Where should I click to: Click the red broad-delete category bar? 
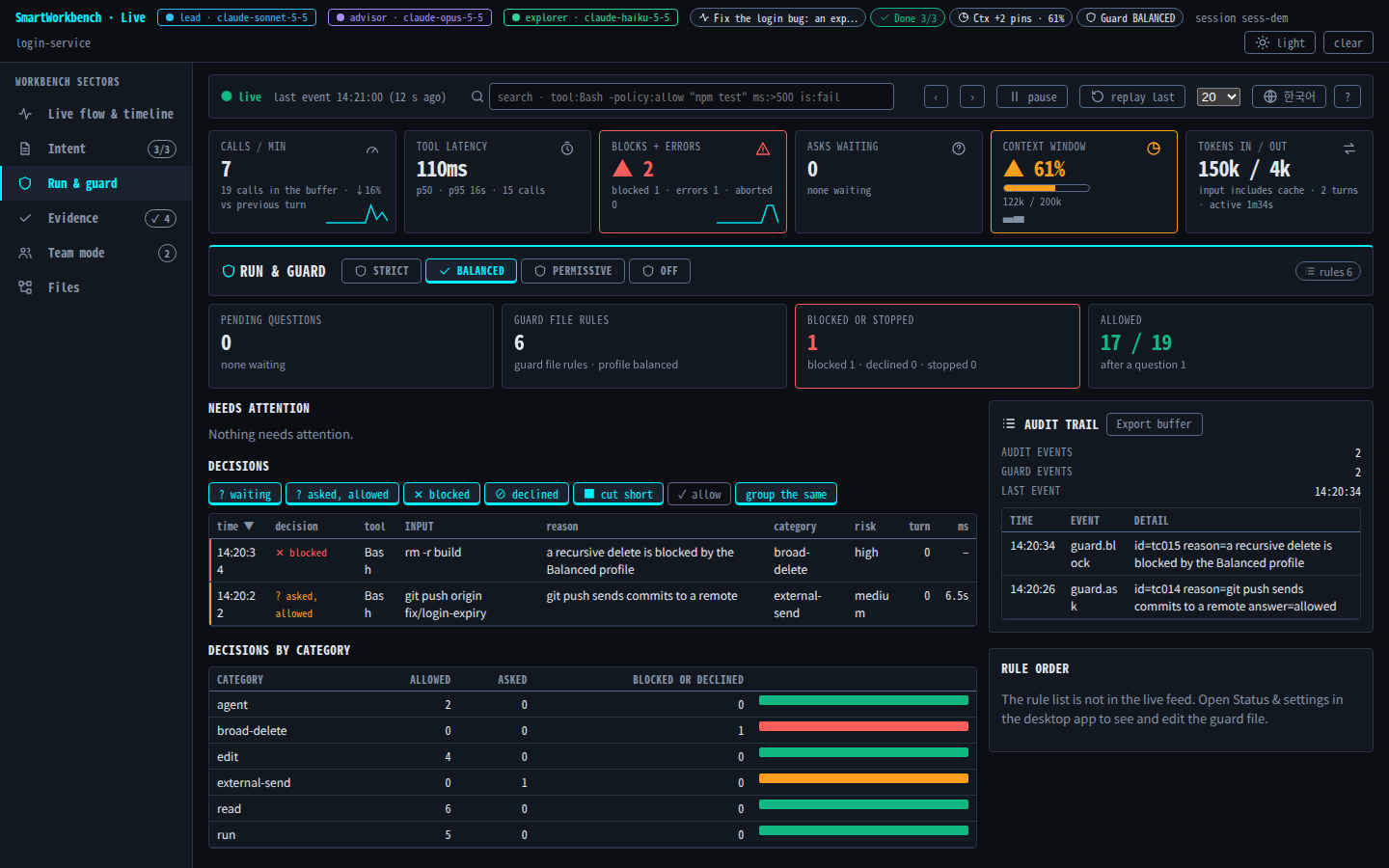coord(863,726)
